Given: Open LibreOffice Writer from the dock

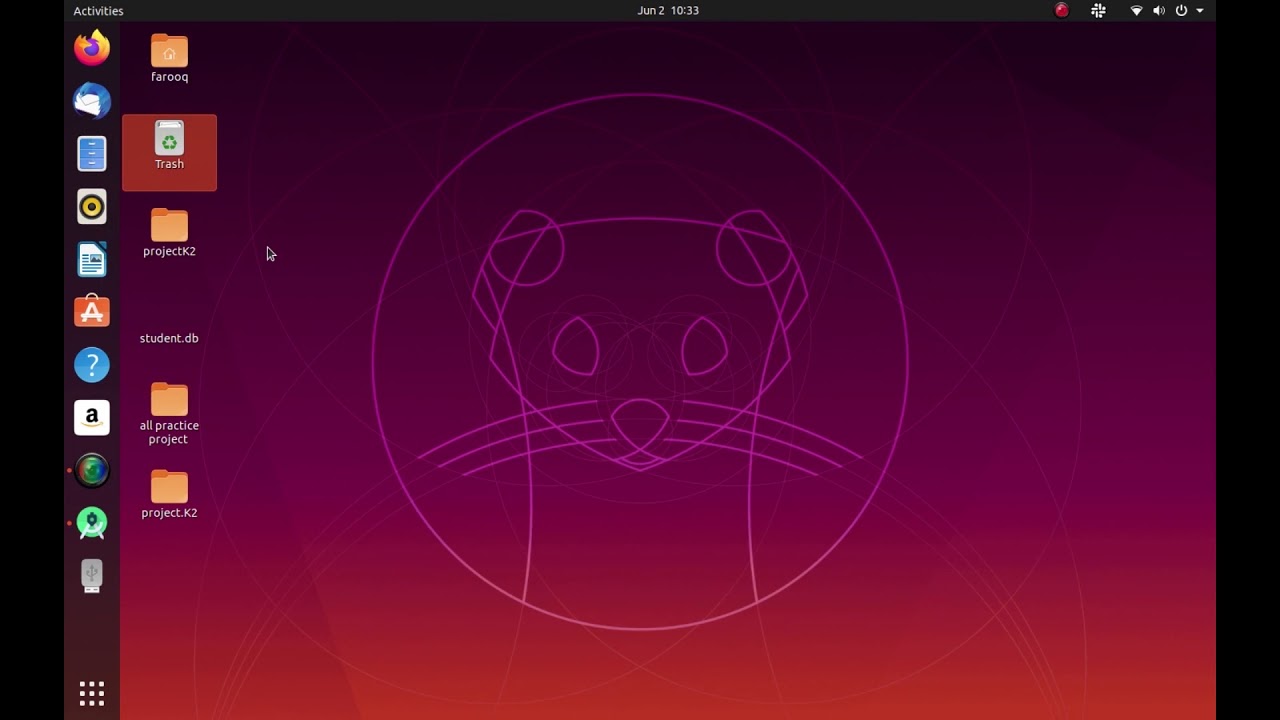Looking at the screenshot, I should coord(92,260).
